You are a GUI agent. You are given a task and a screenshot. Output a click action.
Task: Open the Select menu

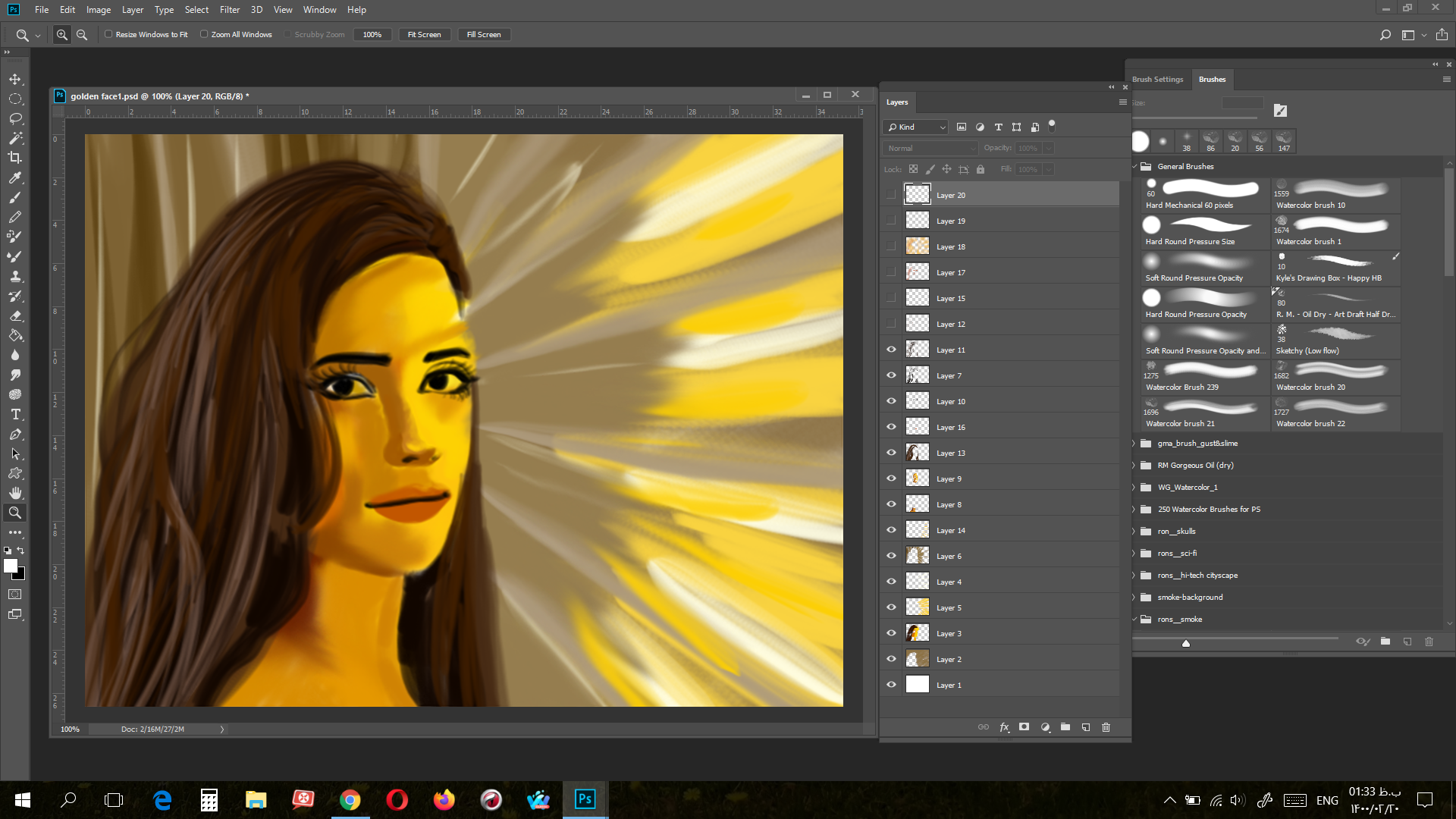pyautogui.click(x=196, y=10)
